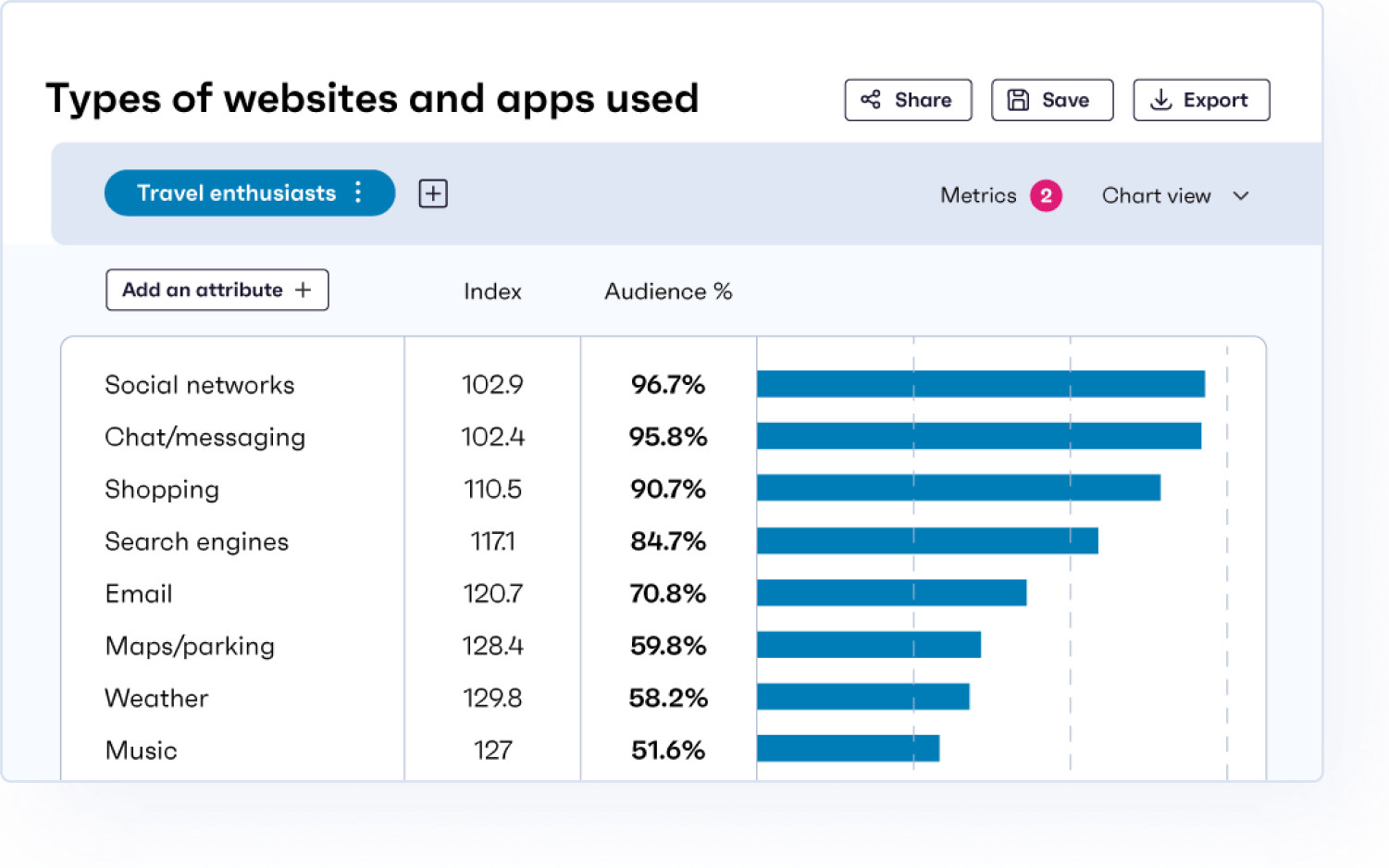Click the Index column header
Image resolution: width=1389 pixels, height=868 pixels.
click(x=491, y=291)
